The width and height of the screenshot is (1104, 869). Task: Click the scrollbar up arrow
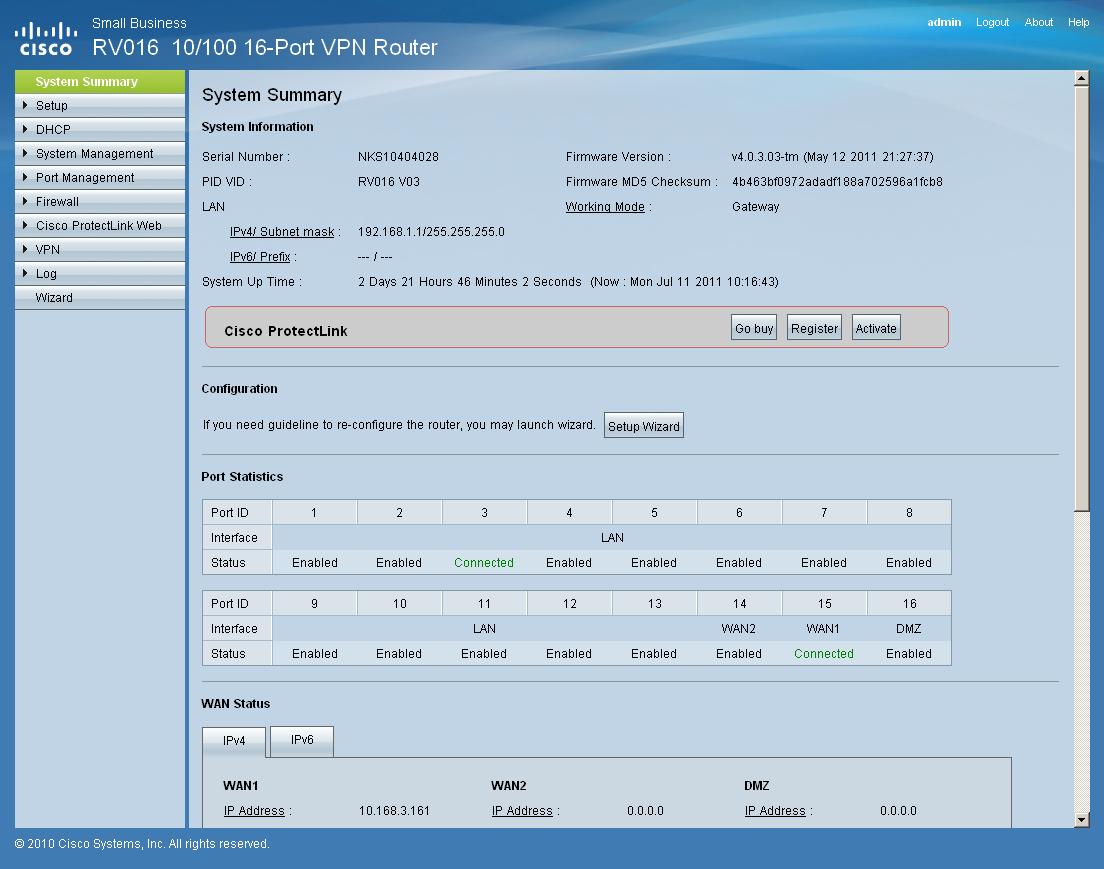(1081, 78)
